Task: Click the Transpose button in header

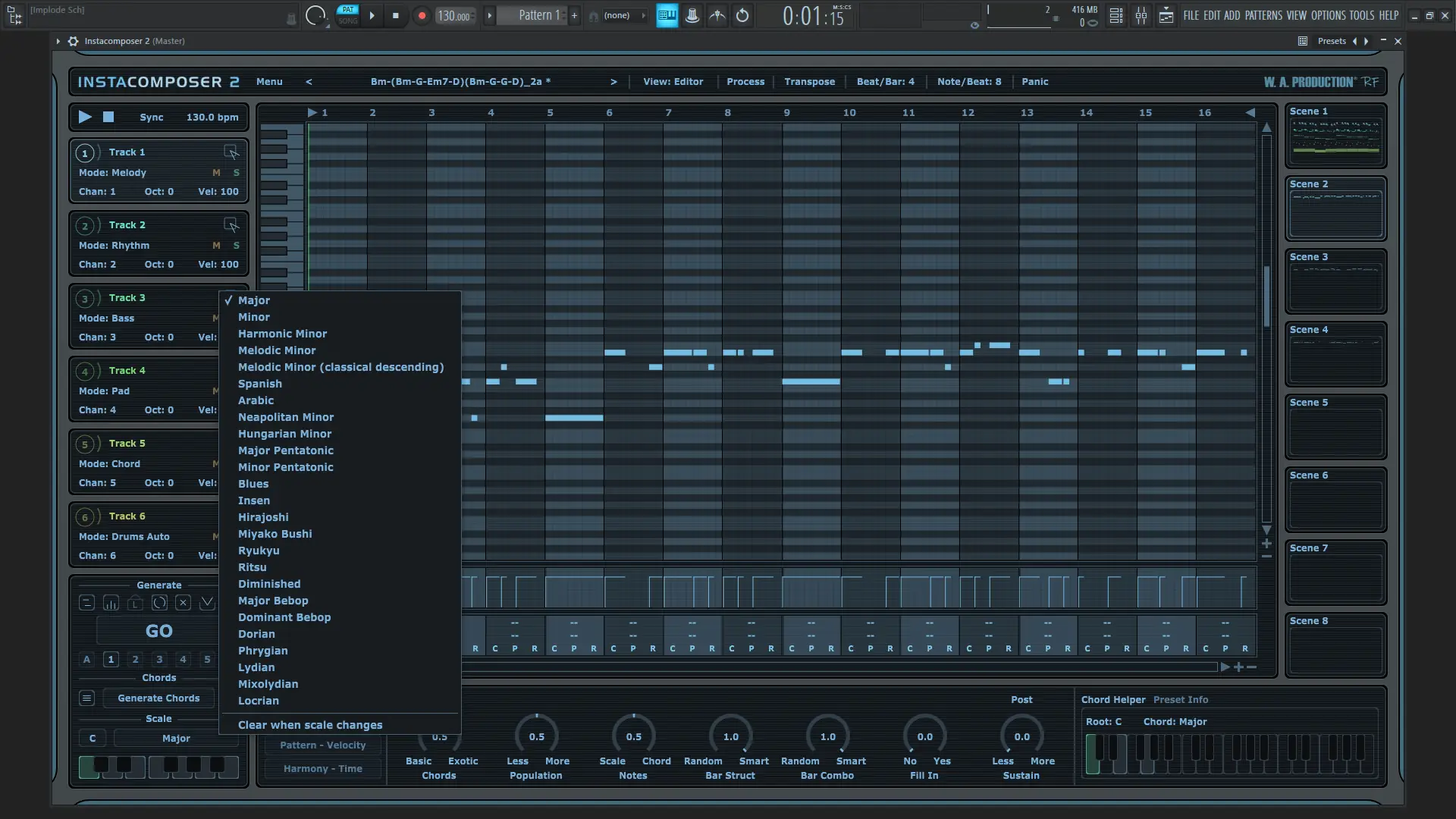Action: (x=809, y=82)
